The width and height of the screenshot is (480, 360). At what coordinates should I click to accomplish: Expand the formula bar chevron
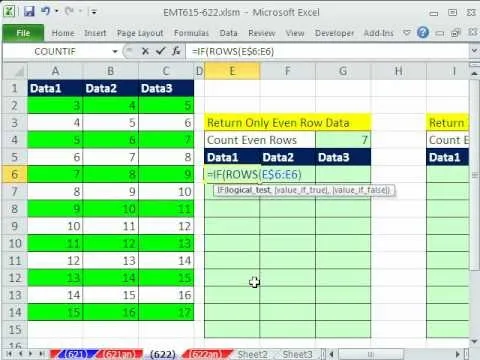474,51
